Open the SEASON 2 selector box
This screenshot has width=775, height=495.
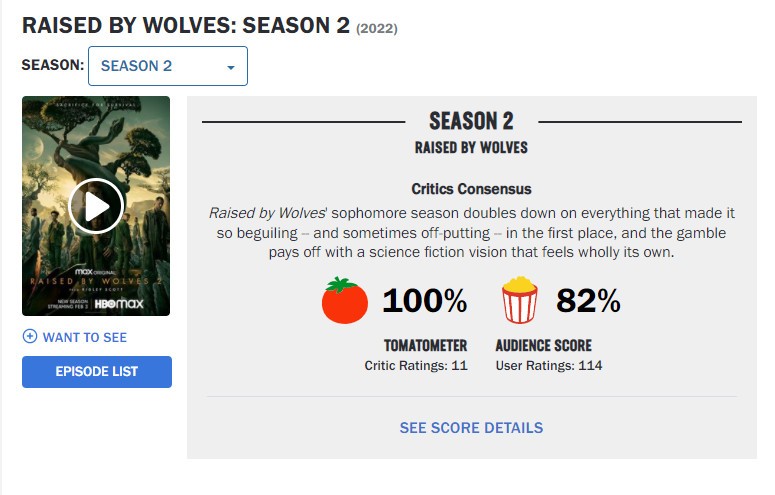(167, 66)
